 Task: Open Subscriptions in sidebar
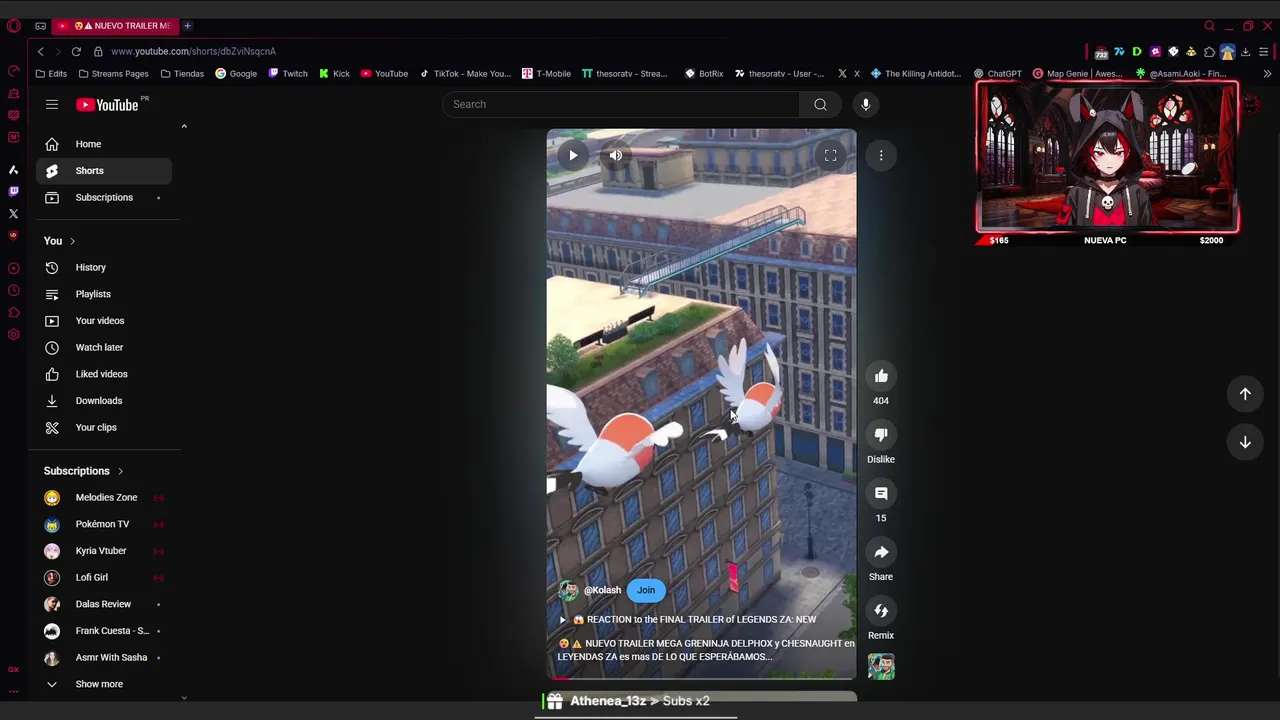(x=104, y=197)
